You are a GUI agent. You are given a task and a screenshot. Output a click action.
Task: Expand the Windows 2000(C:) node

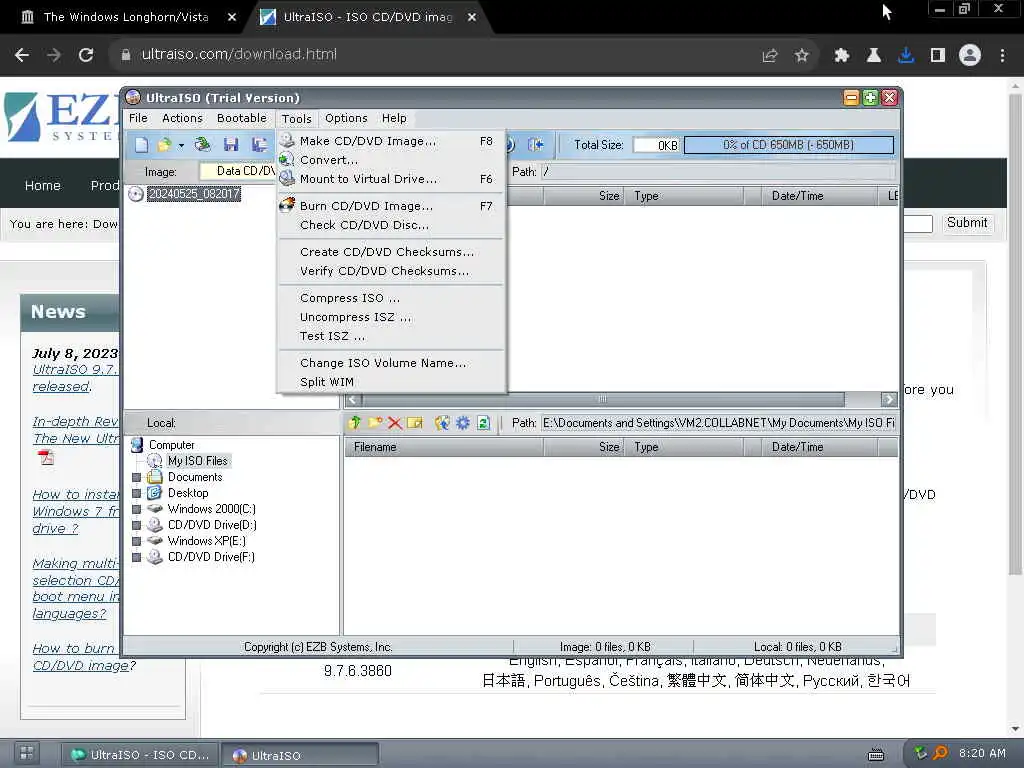(x=136, y=509)
